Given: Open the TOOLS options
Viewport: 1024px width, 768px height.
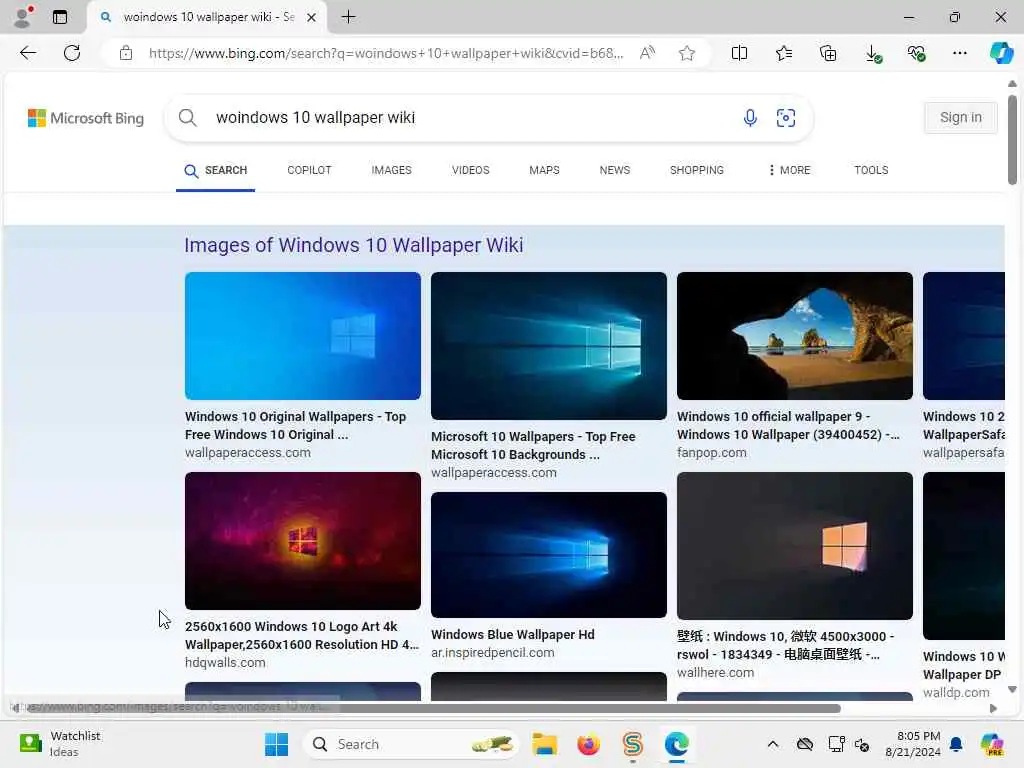Looking at the screenshot, I should (871, 170).
